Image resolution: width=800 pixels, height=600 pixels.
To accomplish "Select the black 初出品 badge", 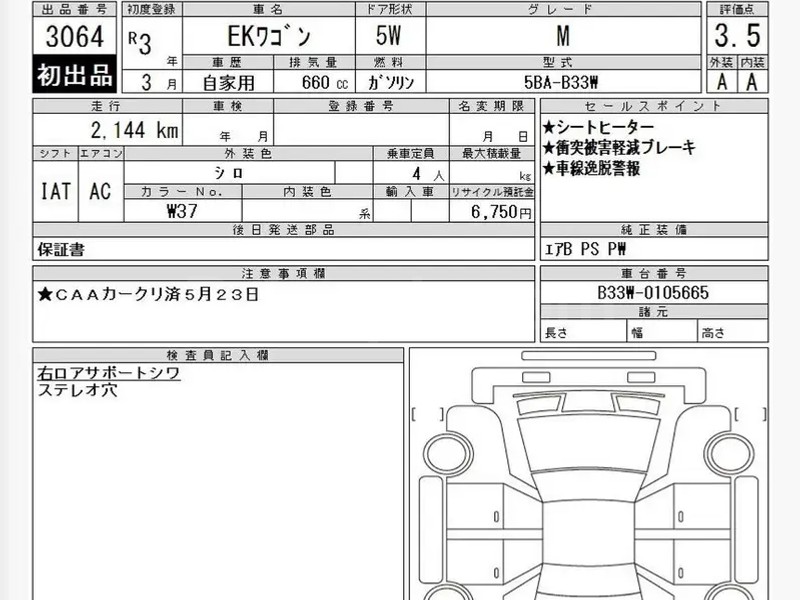I will 75,74.
